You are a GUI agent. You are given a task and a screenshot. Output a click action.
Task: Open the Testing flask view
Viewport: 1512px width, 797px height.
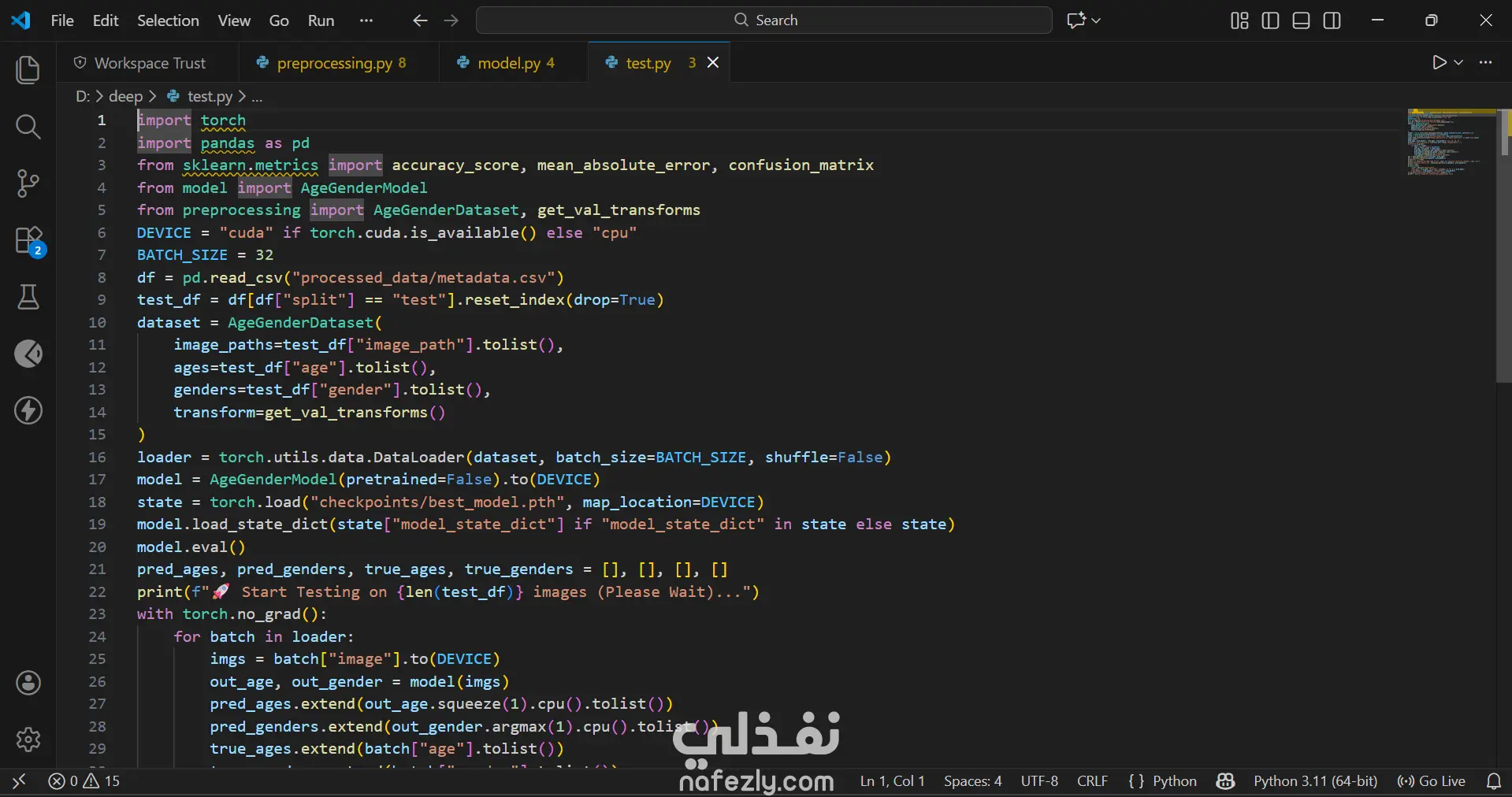28,297
